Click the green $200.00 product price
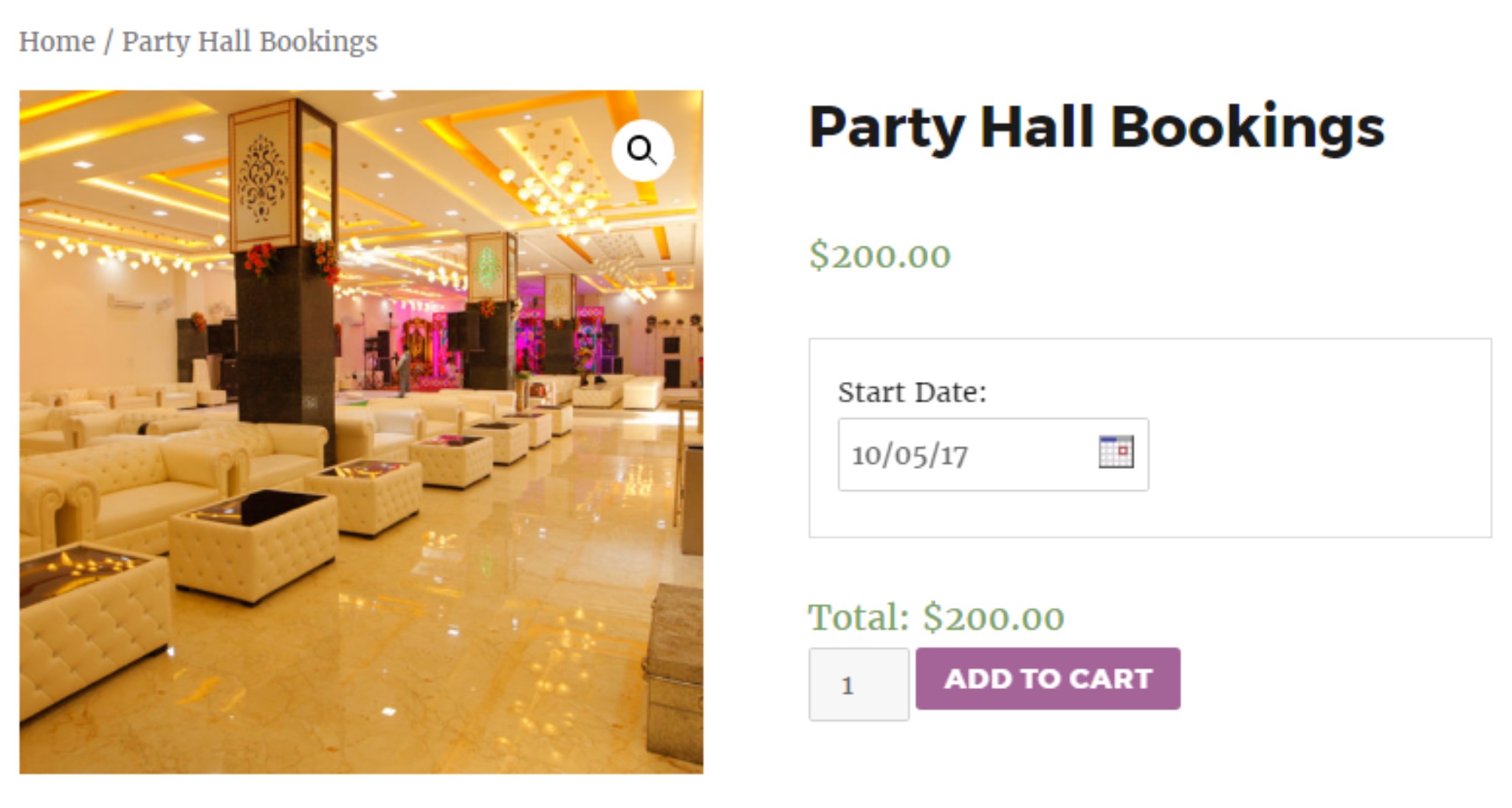Screen dimensions: 1512x808 click(879, 256)
